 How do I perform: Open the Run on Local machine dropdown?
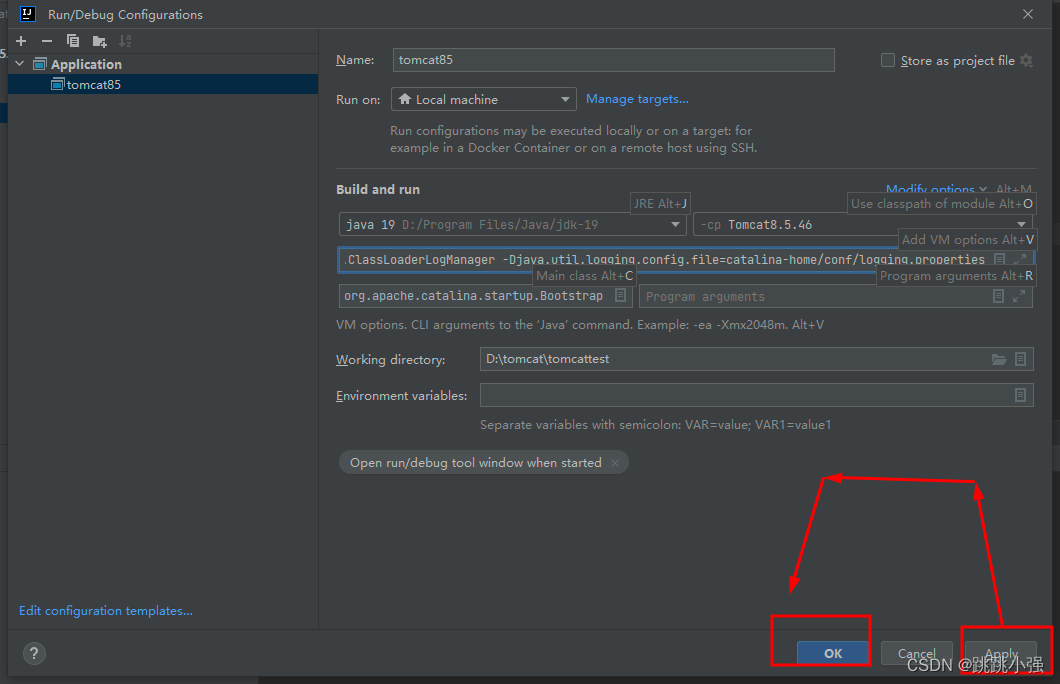(483, 99)
